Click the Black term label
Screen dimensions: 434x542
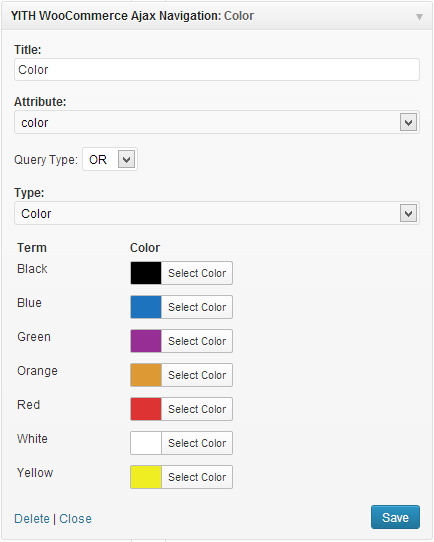tap(32, 269)
